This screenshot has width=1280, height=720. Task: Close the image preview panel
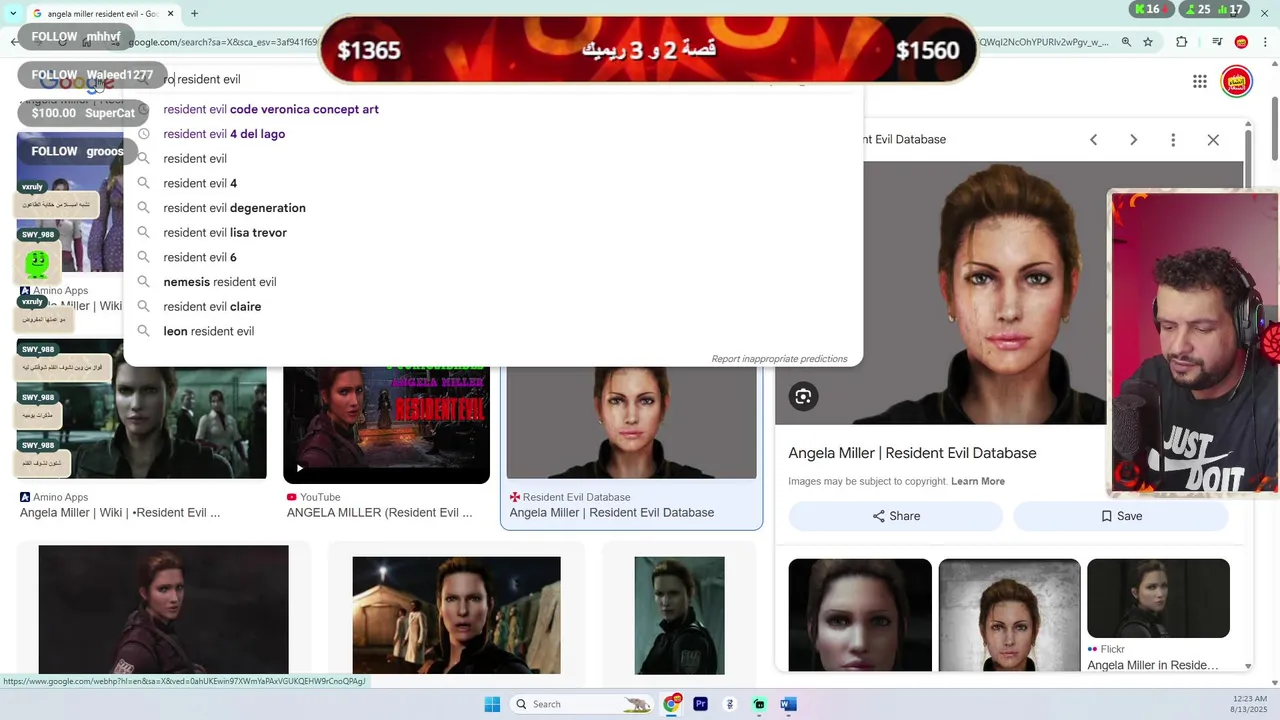point(1213,140)
